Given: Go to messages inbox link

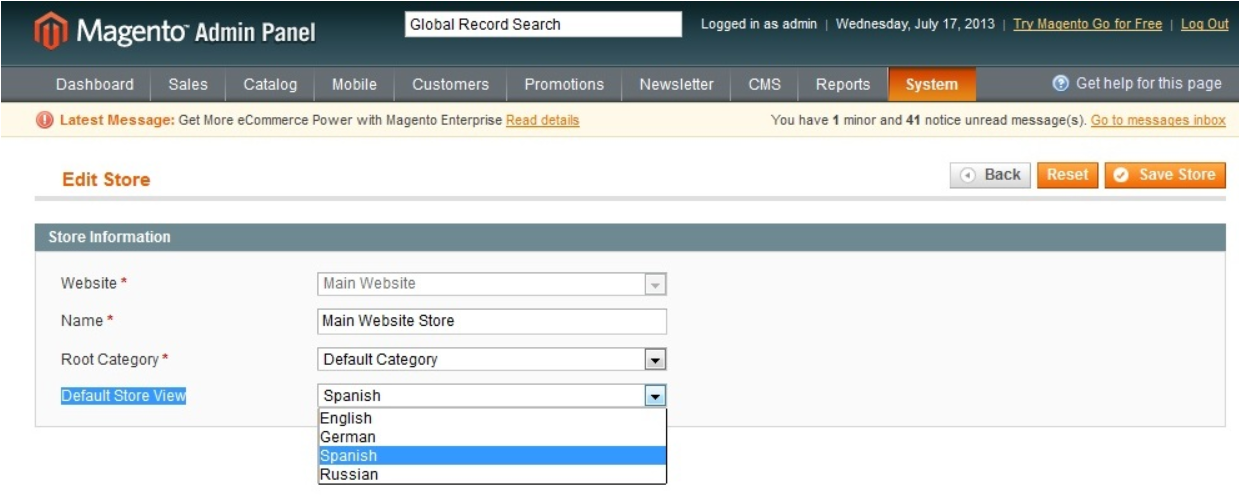Looking at the screenshot, I should [1158, 120].
